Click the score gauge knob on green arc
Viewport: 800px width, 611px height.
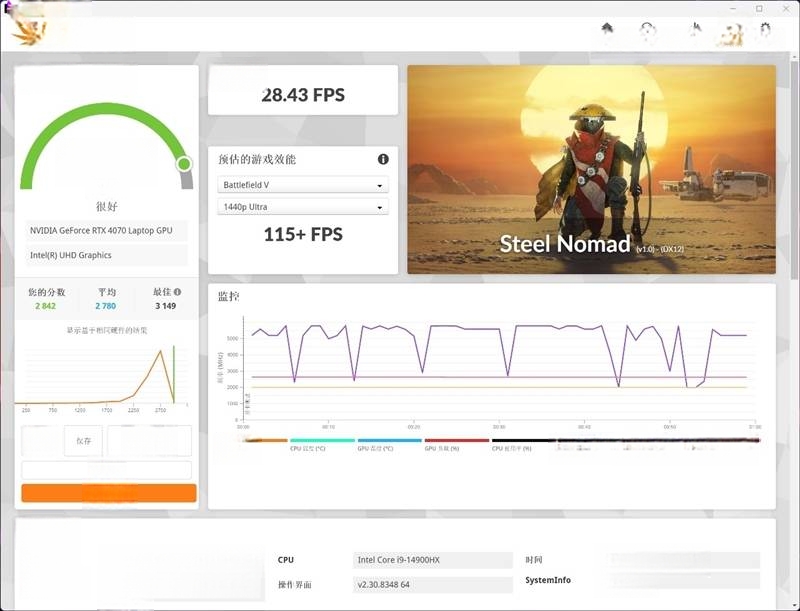click(x=184, y=164)
